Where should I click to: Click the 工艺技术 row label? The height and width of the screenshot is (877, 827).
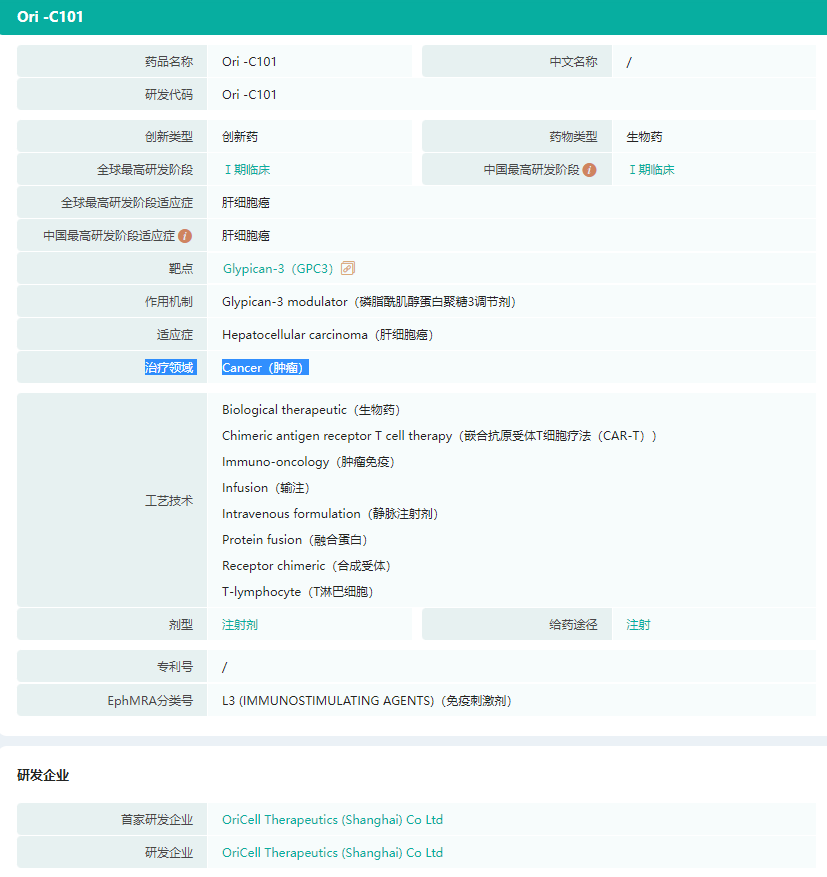point(169,501)
